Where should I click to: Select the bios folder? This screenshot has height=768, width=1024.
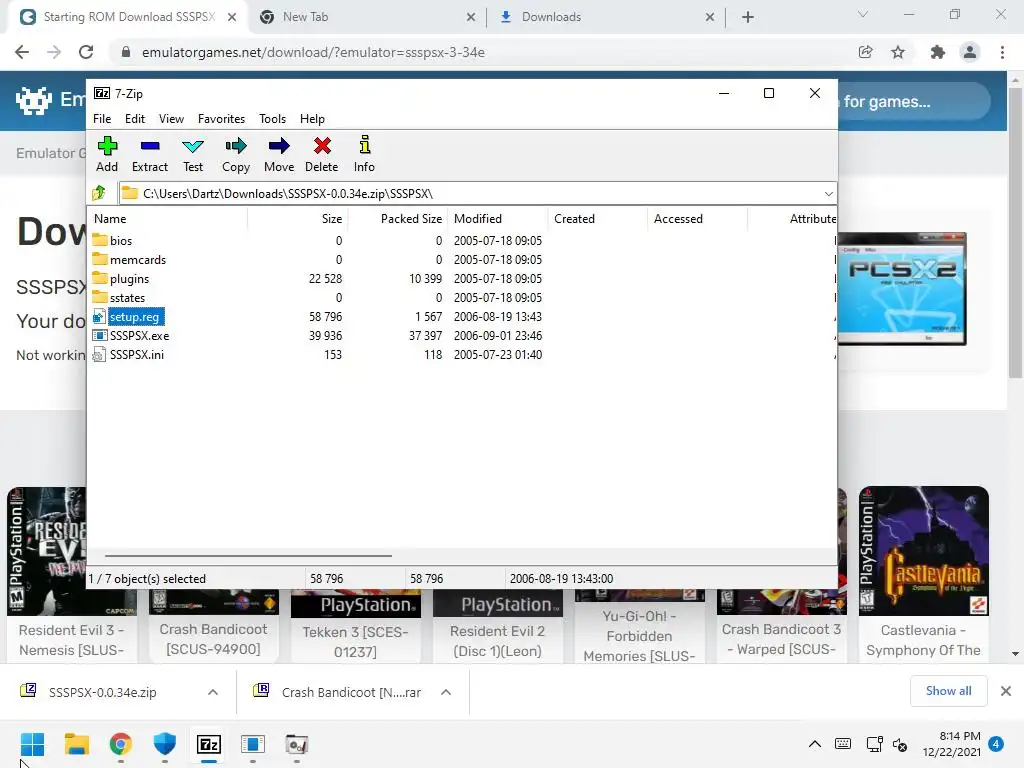121,240
